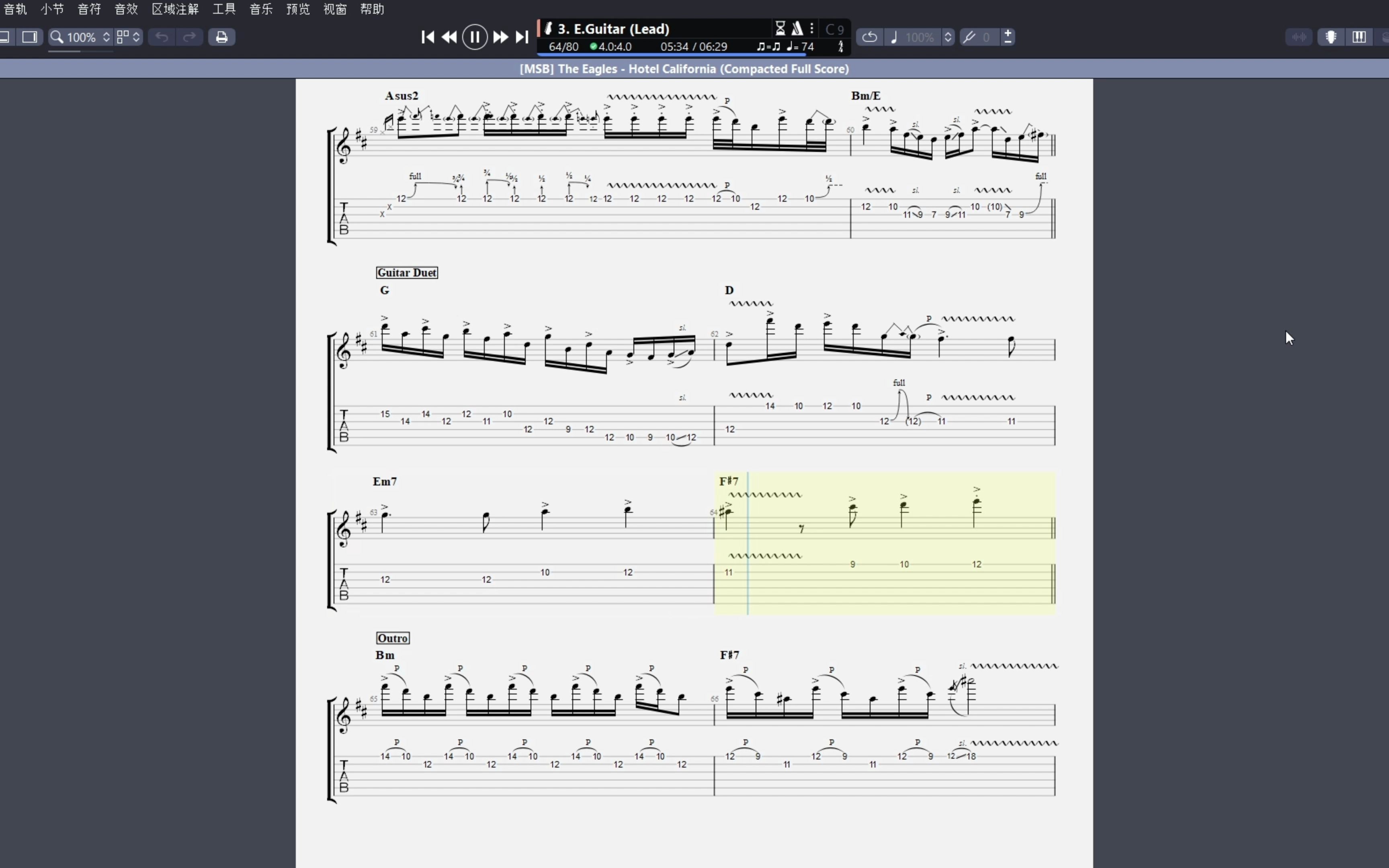Click the tuning fork transposition icon
Screen dimensions: 1389x868
969,37
